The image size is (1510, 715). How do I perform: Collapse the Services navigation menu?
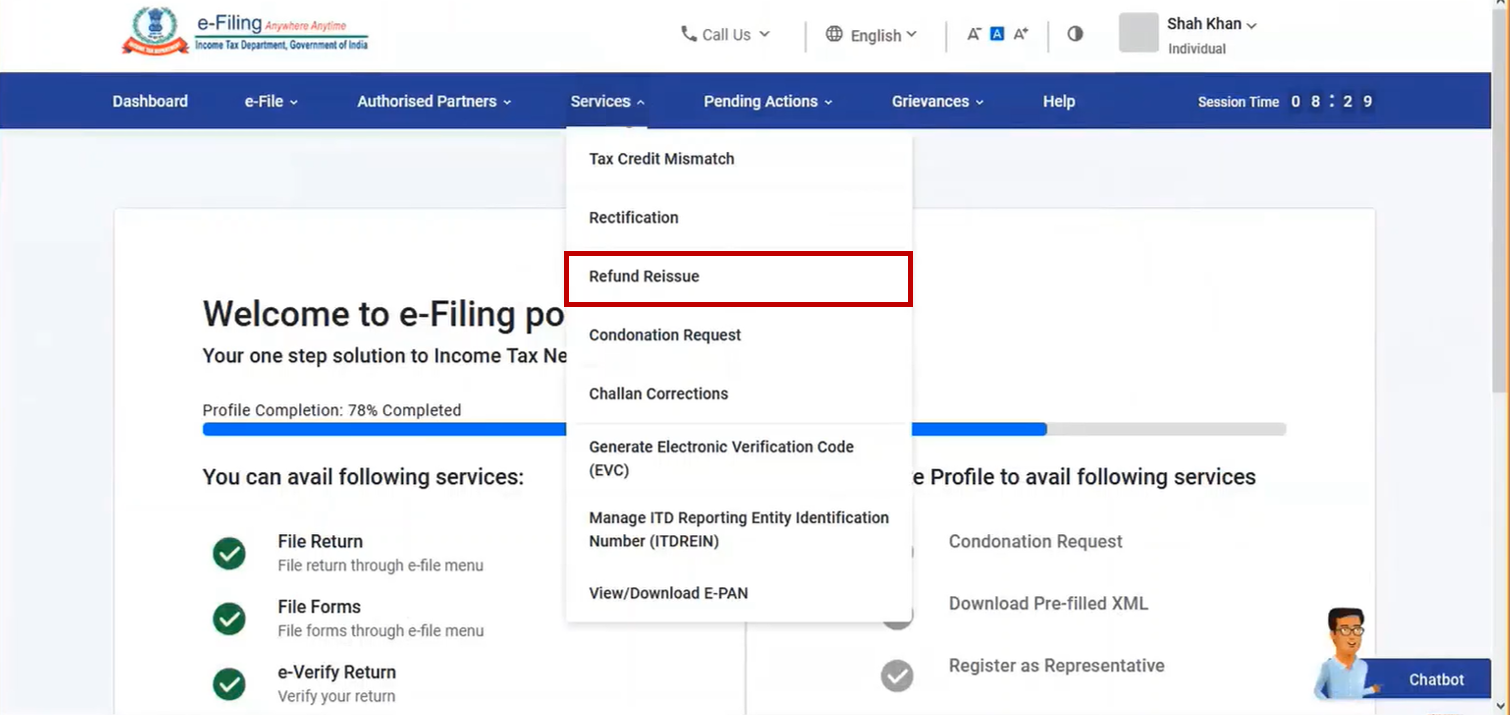[x=607, y=101]
